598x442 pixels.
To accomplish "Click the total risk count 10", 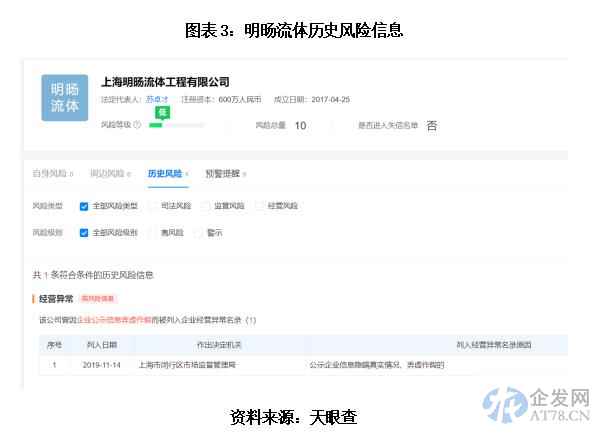I will coord(301,125).
